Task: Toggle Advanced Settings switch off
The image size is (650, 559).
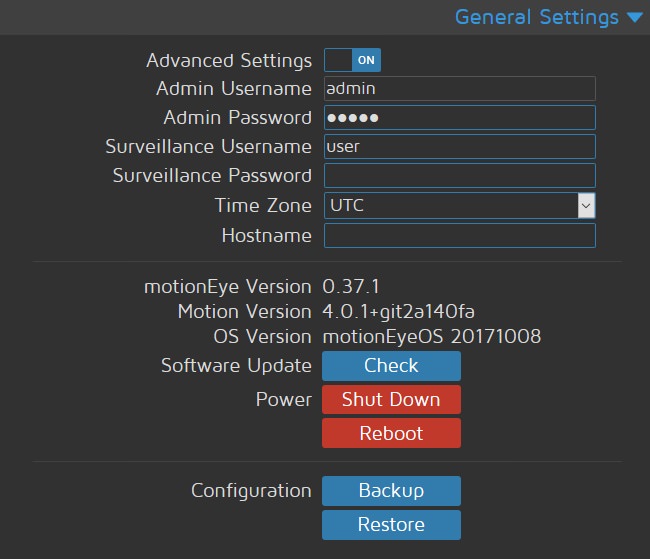Action: pos(352,60)
